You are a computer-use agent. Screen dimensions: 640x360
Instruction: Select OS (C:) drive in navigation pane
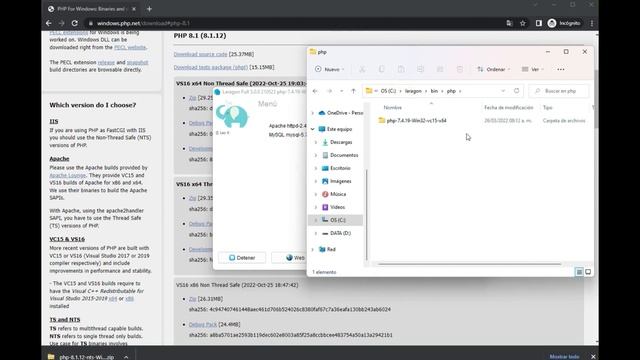click(x=335, y=220)
